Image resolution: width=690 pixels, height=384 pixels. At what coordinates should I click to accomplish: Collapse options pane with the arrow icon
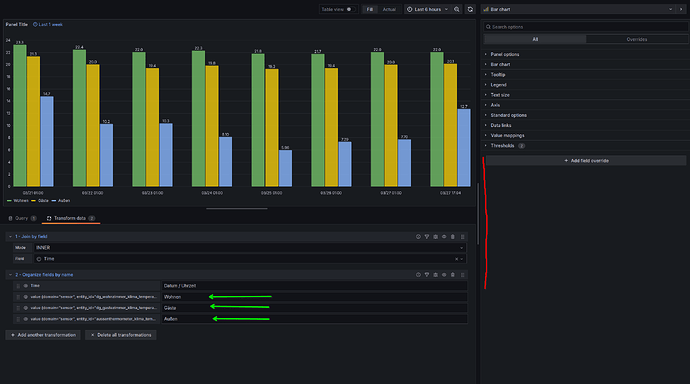coord(681,9)
